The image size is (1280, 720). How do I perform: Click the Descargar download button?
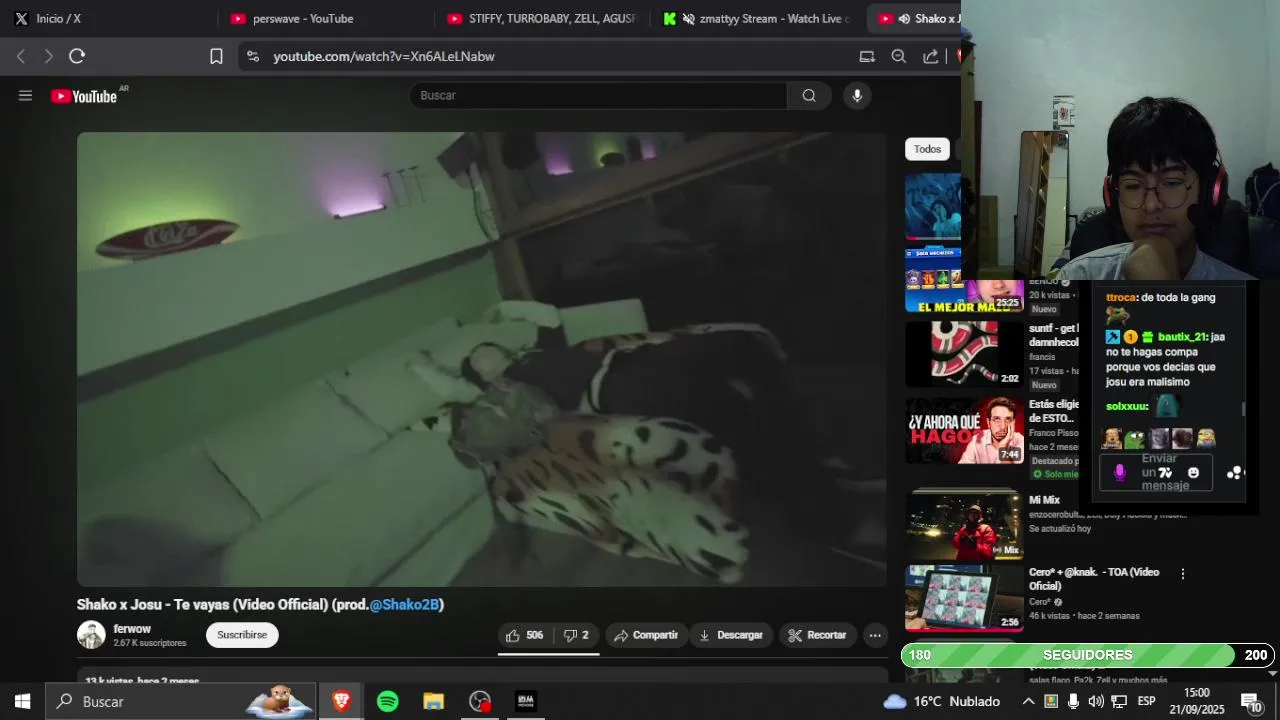pos(731,635)
